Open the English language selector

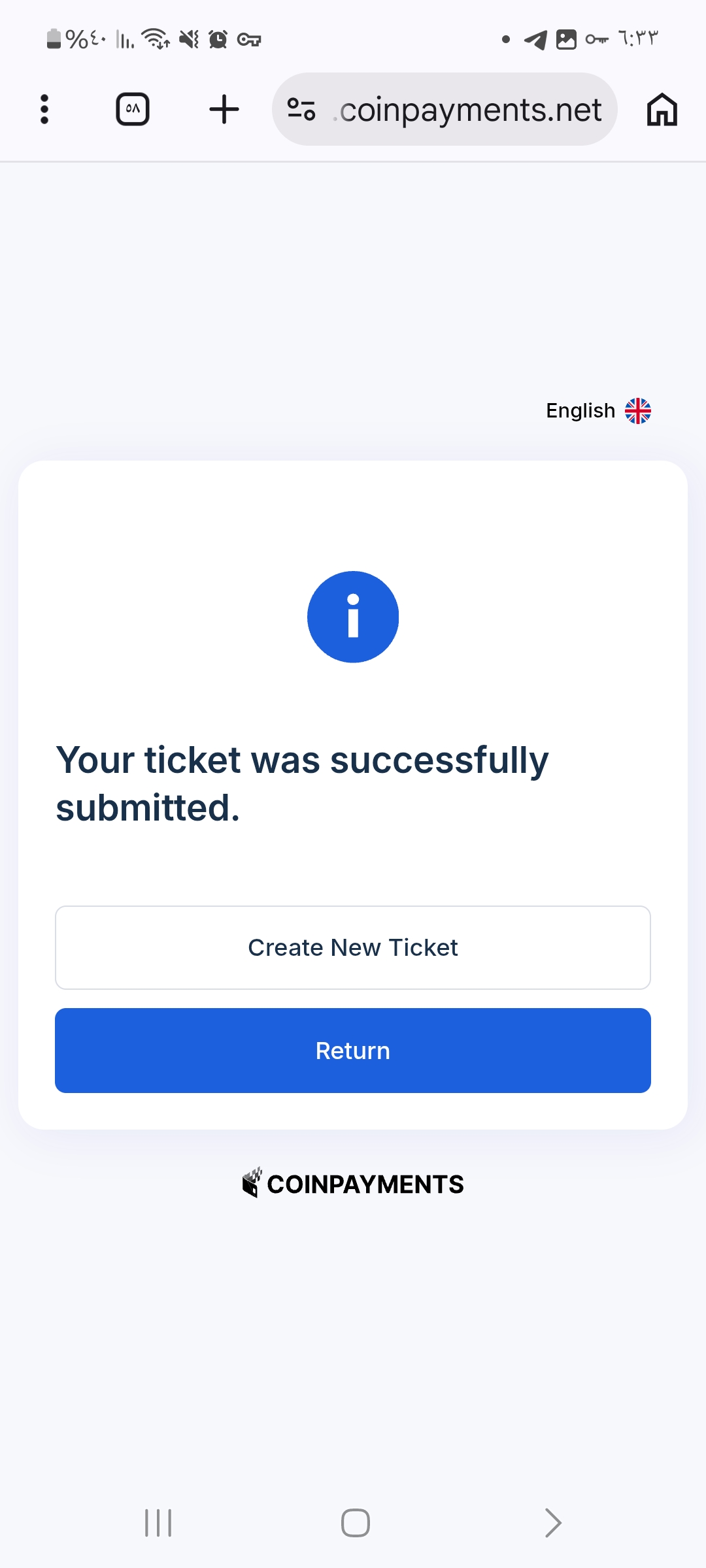pos(580,411)
